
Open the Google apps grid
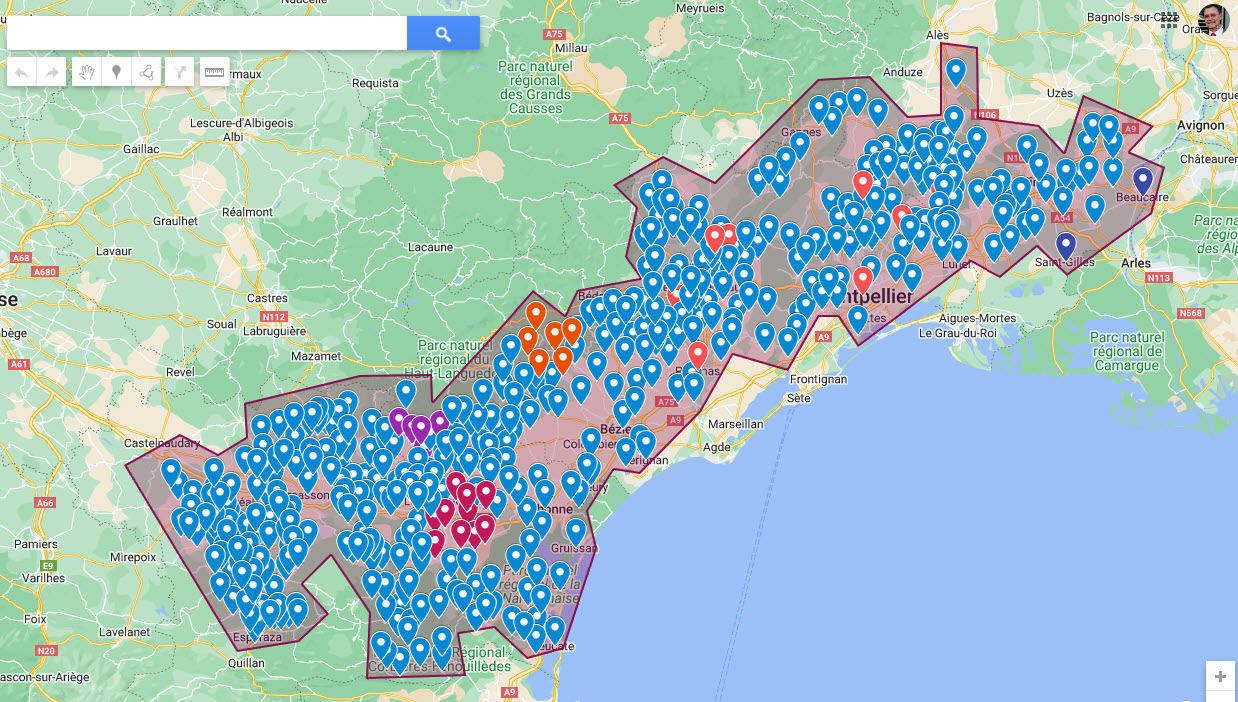[1169, 19]
